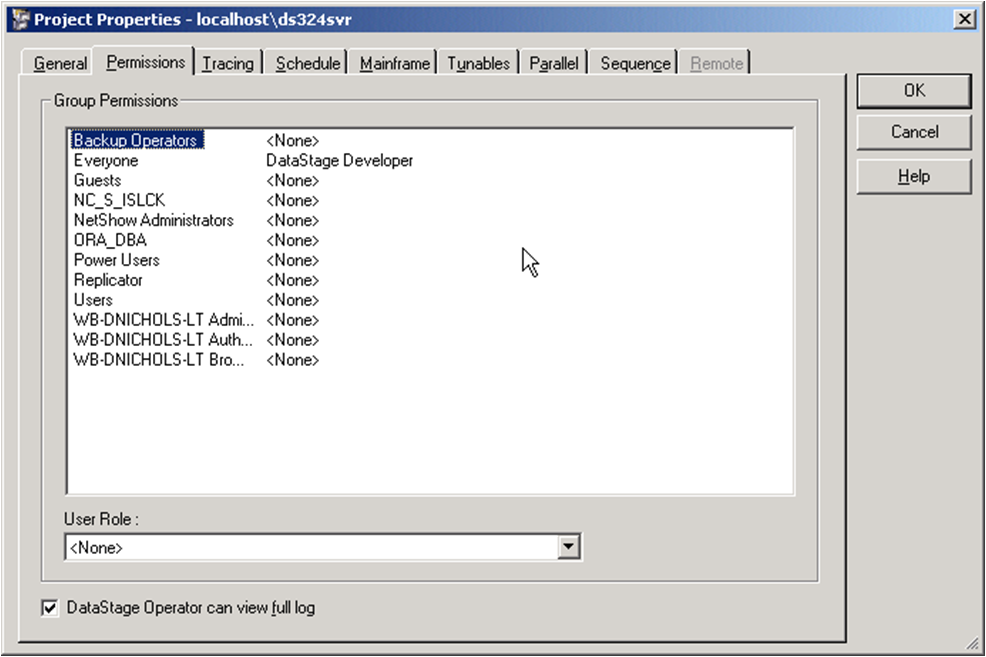Screen dimensions: 986x657
Task: Switch to the General tab
Action: (x=60, y=63)
